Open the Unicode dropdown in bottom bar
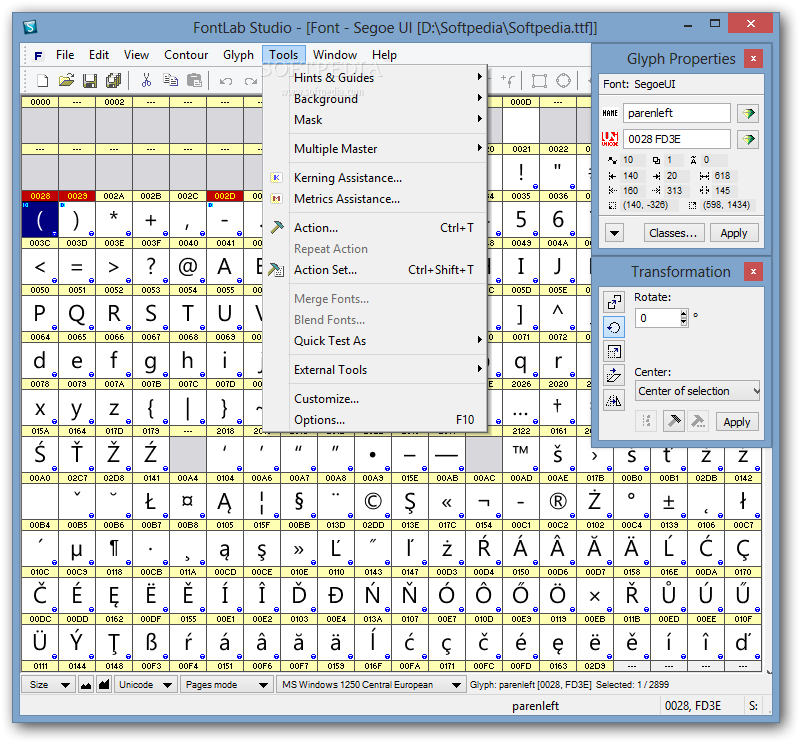The width and height of the screenshot is (800, 743). pyautogui.click(x=146, y=685)
